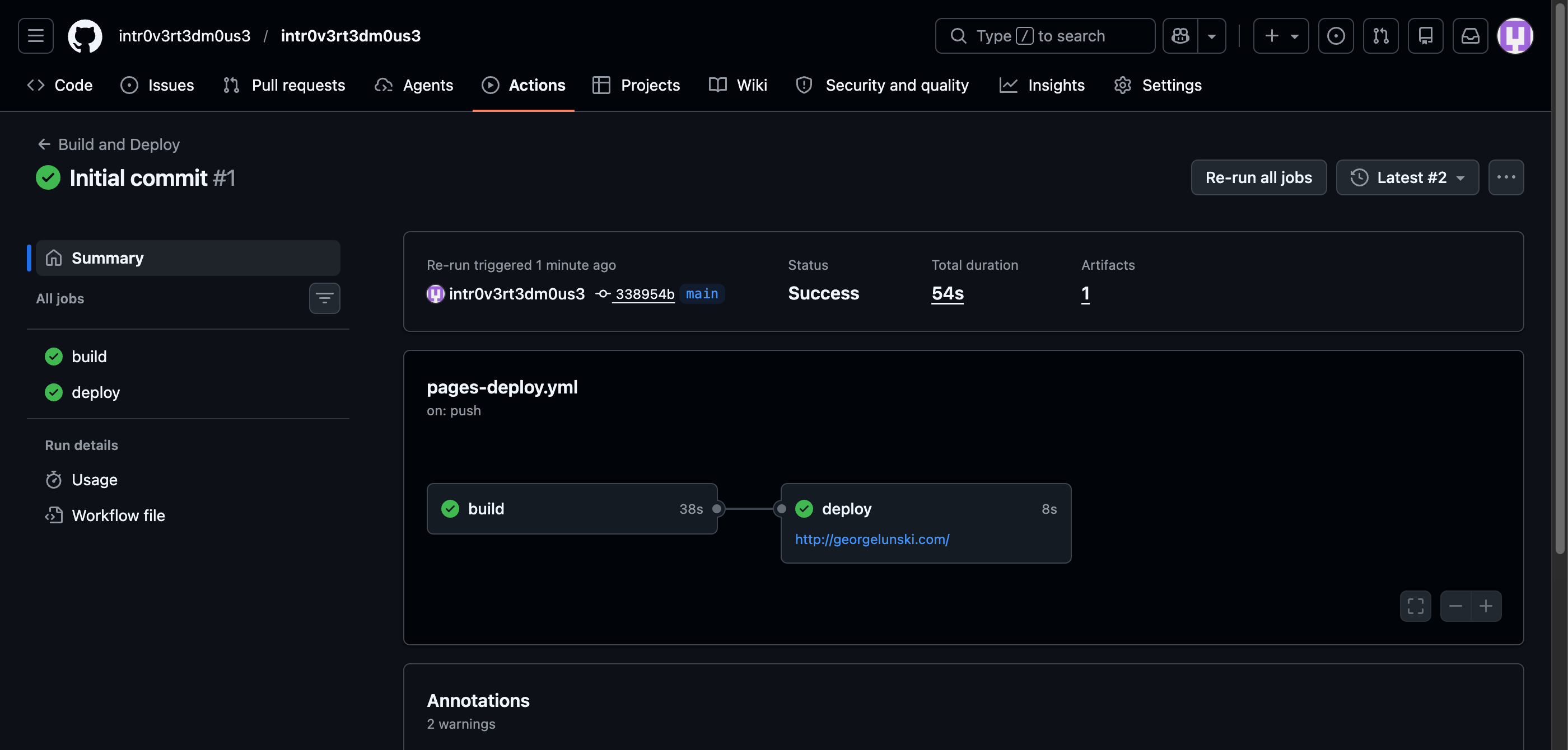The height and width of the screenshot is (750, 1568).
Task: Open the three-dot run options menu
Action: [1506, 177]
